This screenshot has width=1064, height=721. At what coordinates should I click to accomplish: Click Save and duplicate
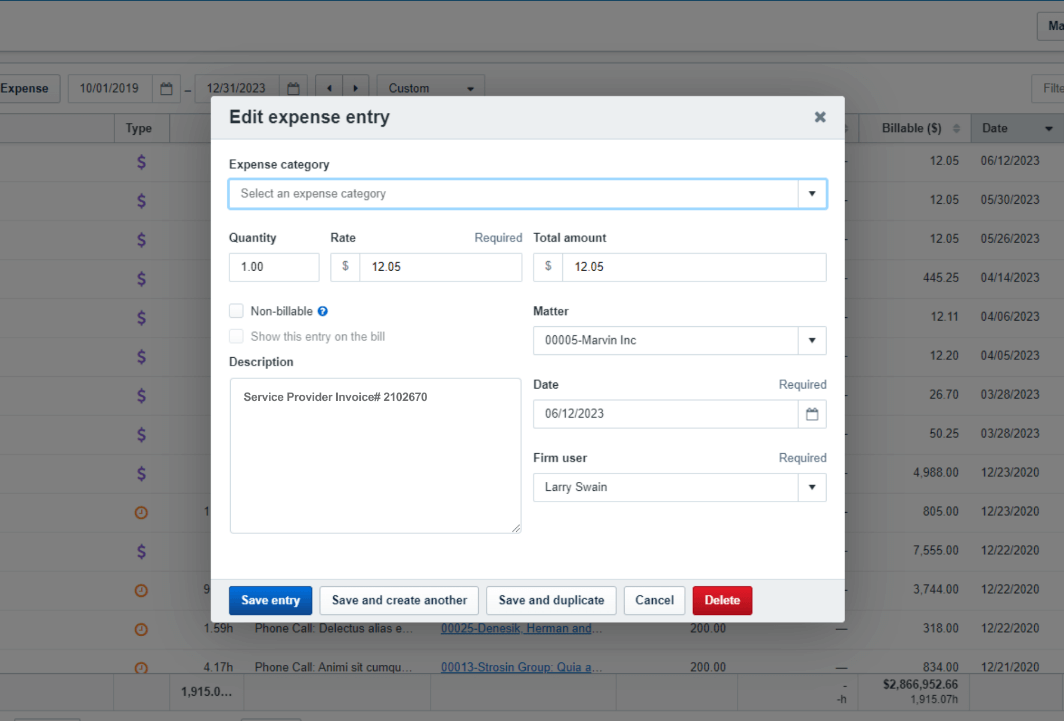tap(551, 600)
